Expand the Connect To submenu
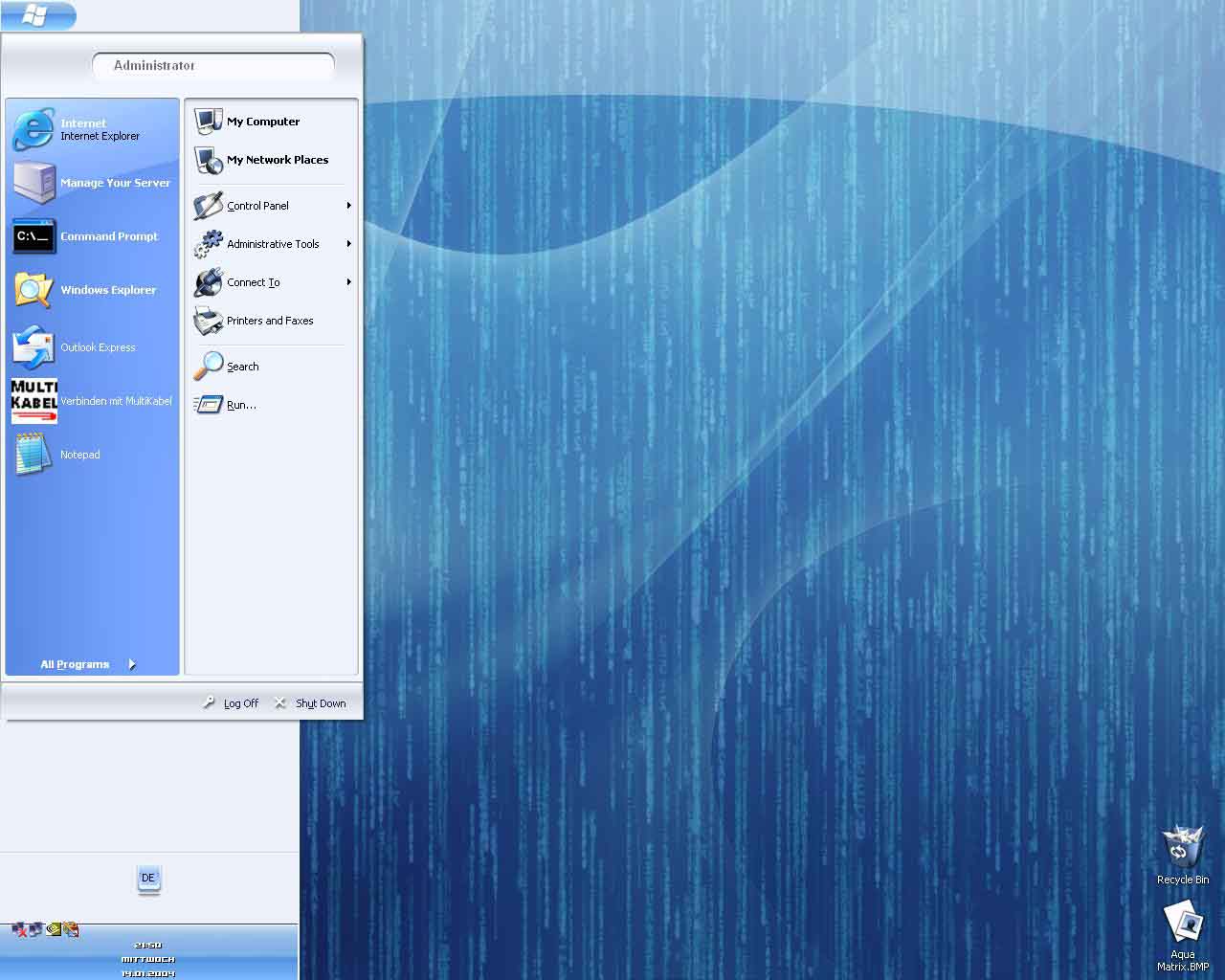Viewport: 1225px width, 980px height. pyautogui.click(x=272, y=282)
